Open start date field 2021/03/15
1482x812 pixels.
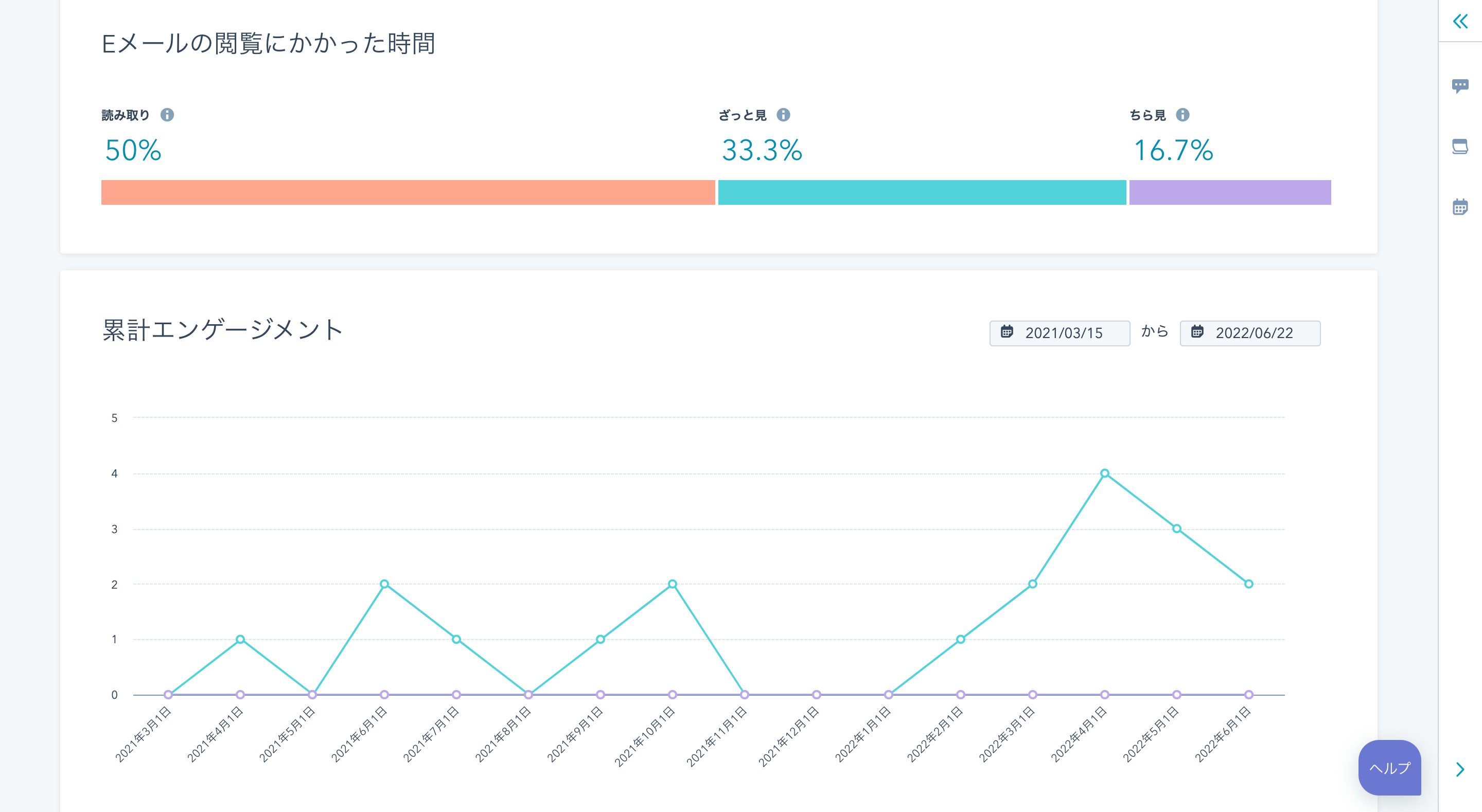click(x=1060, y=333)
